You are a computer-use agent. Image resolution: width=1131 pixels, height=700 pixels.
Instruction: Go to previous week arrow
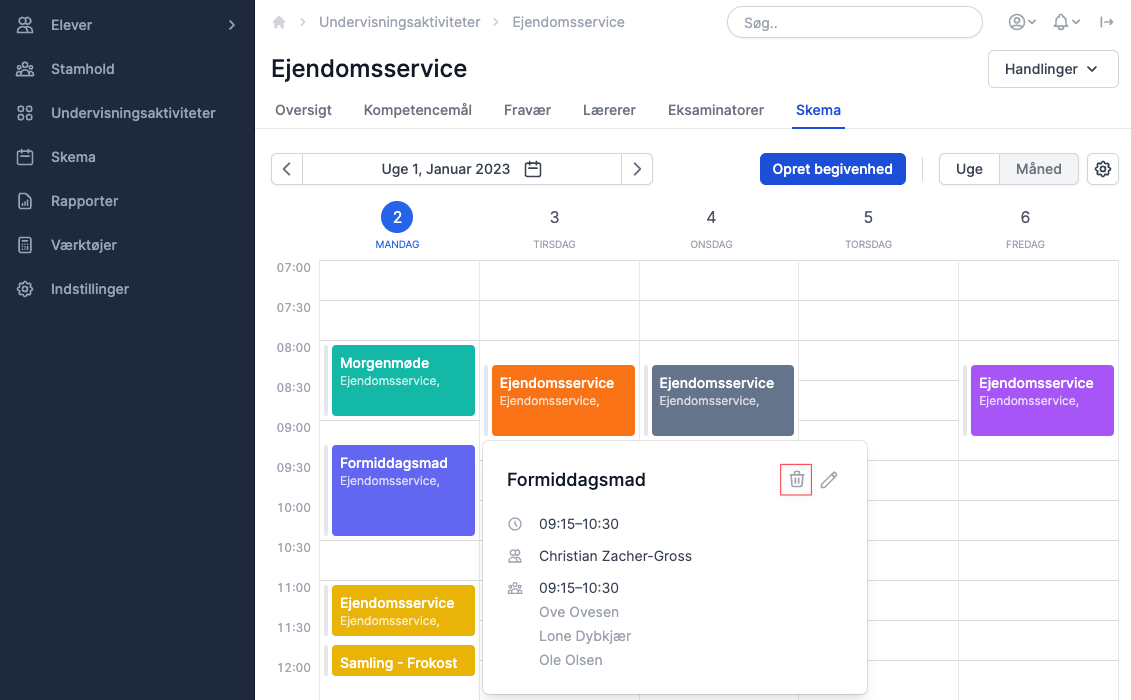tap(287, 169)
